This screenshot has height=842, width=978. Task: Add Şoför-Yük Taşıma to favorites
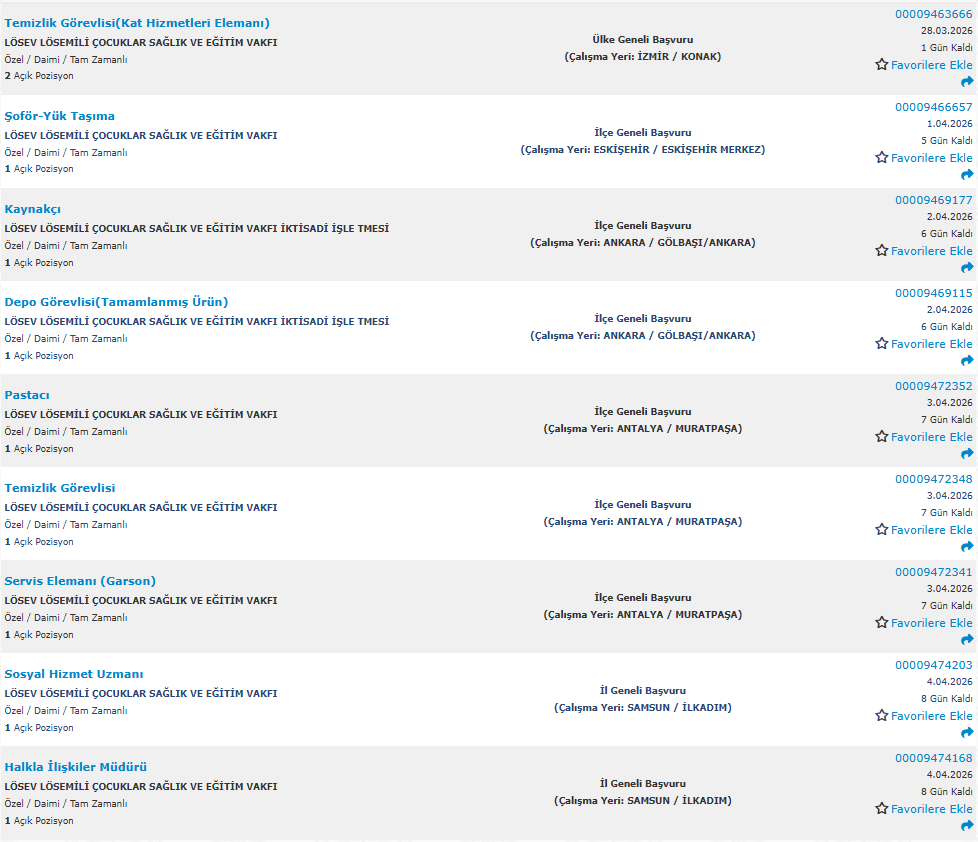point(924,158)
